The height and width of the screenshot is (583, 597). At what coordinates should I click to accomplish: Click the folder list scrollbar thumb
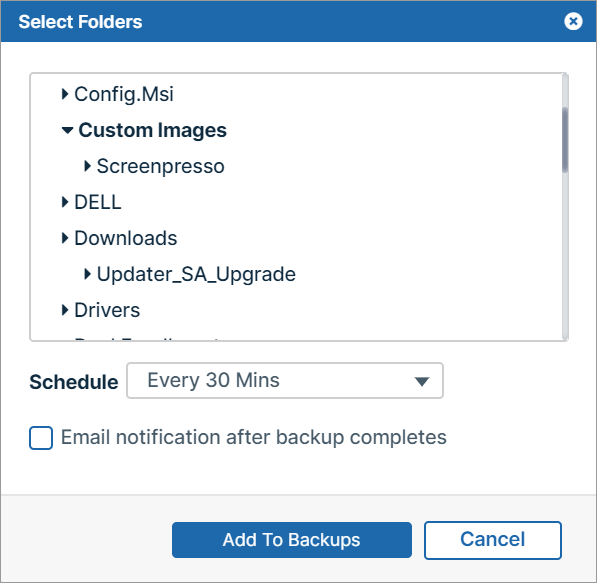click(x=565, y=140)
